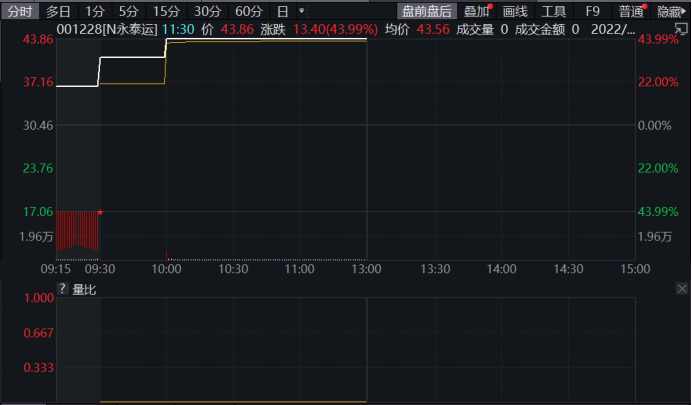Close the 量比 indicator panel
The image size is (692, 405).
[x=682, y=289]
